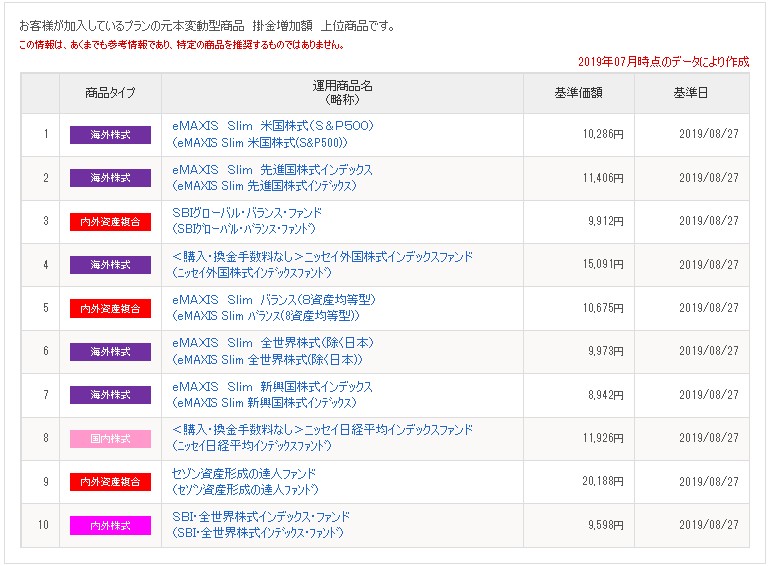Click the 商品タイプ column header

click(x=110, y=93)
